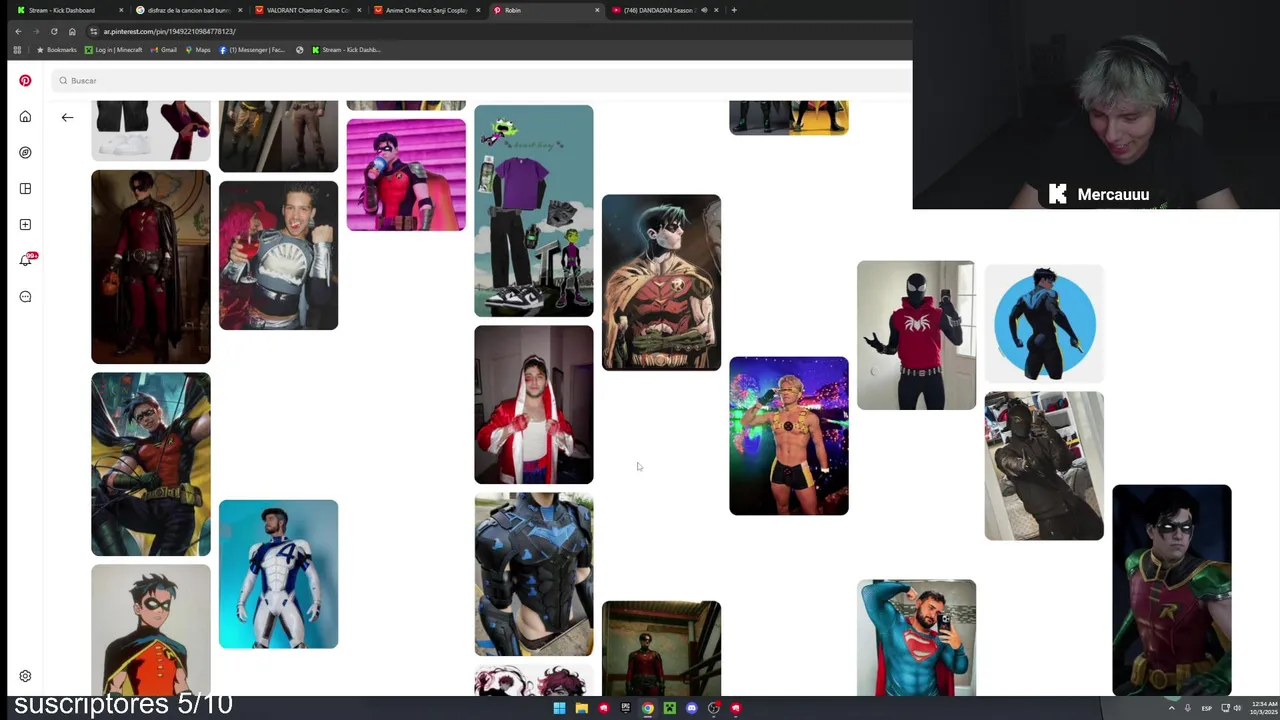Viewport: 1280px width, 720px height.
Task: Open the Gmail bookmark
Action: [163, 49]
